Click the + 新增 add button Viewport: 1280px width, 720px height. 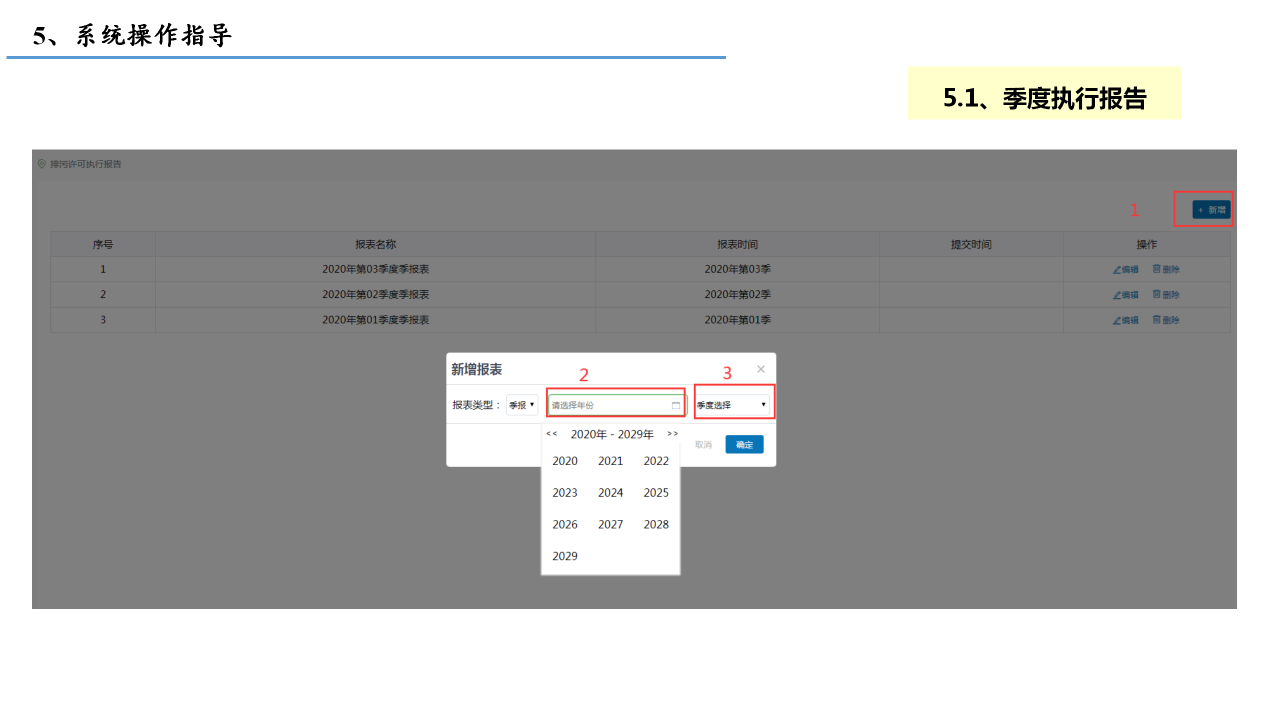[x=1211, y=210]
